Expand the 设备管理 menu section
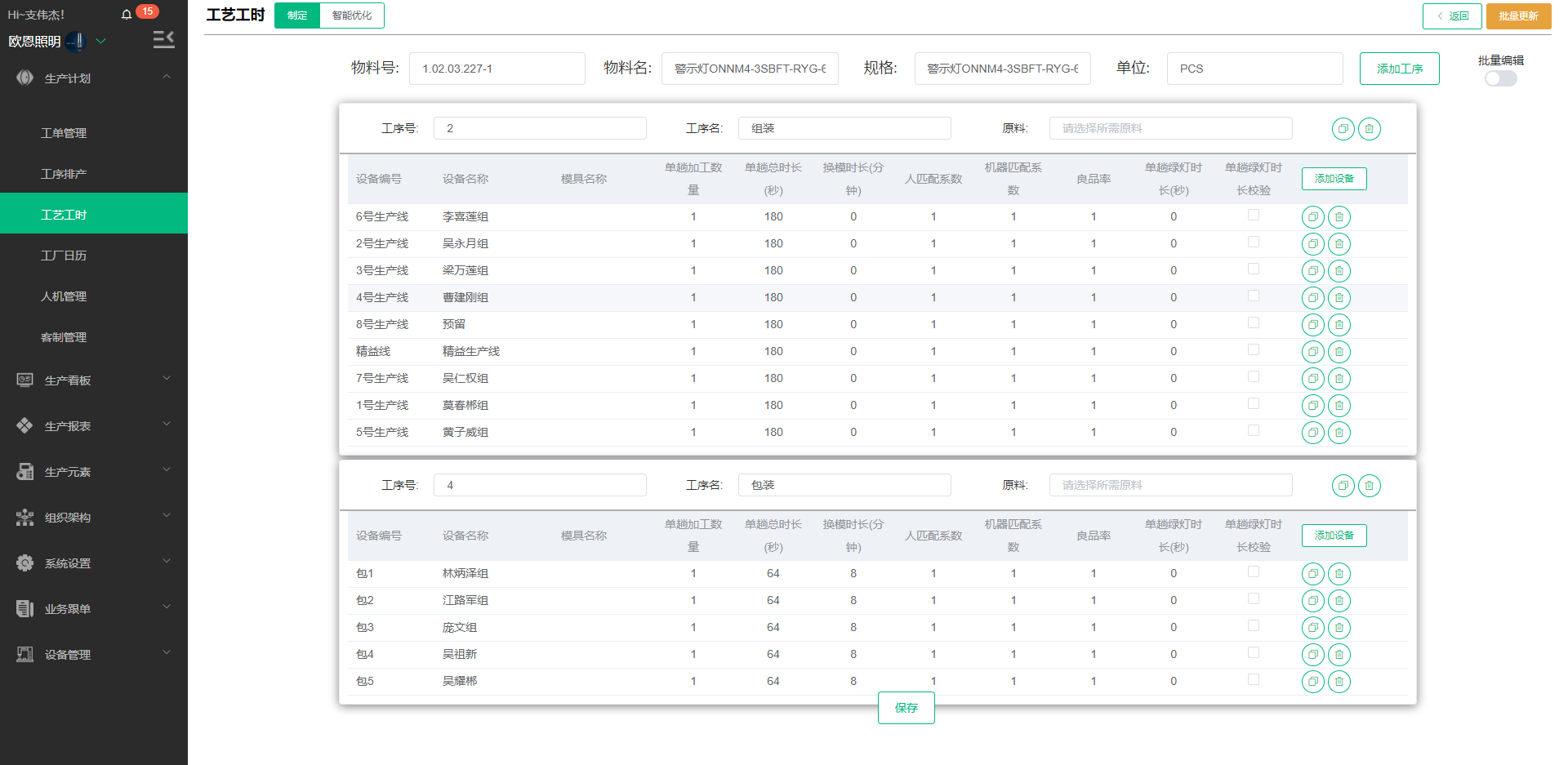 click(167, 652)
